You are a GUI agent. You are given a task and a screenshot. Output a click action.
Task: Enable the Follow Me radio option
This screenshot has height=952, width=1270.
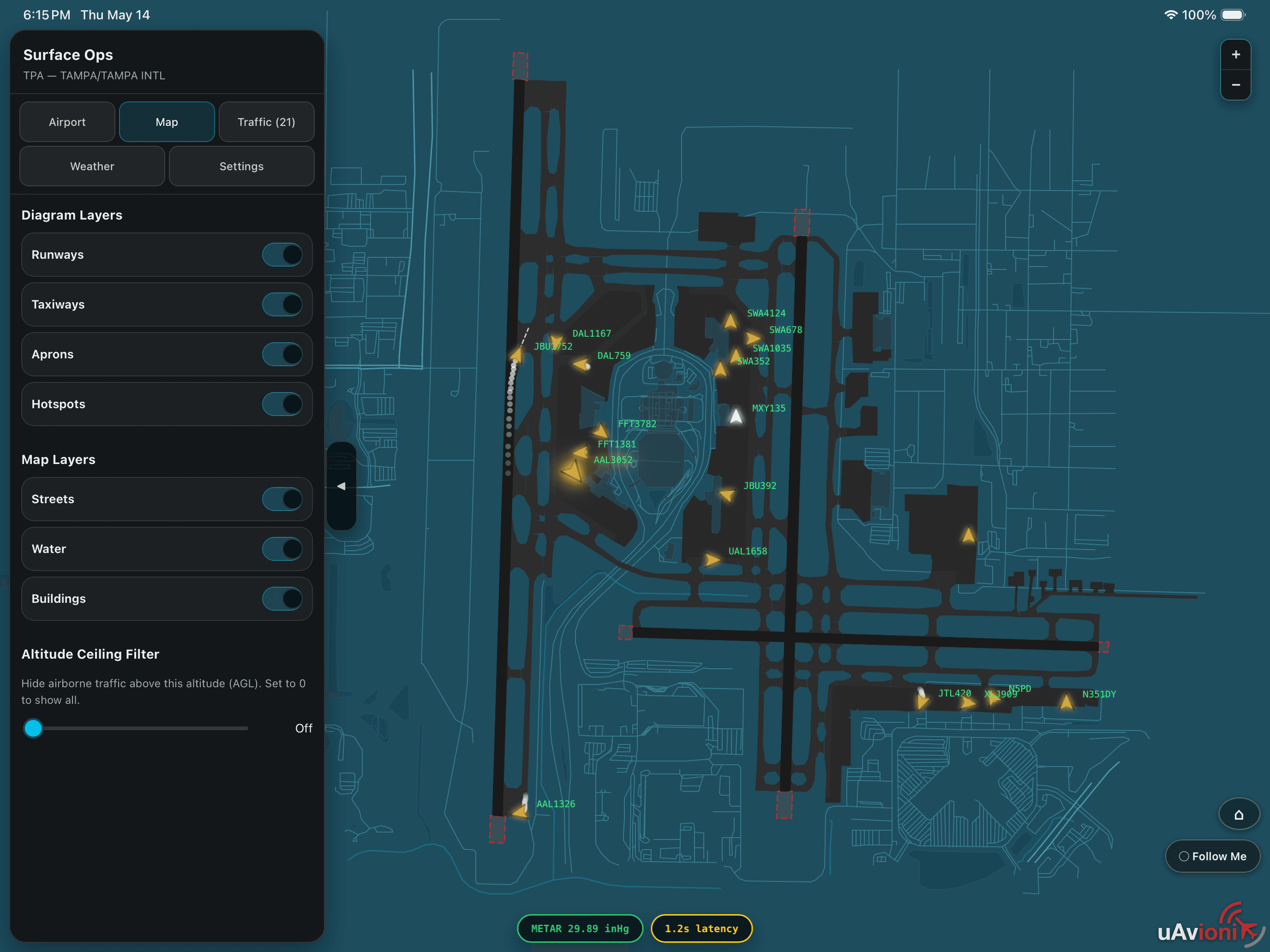pos(1213,856)
